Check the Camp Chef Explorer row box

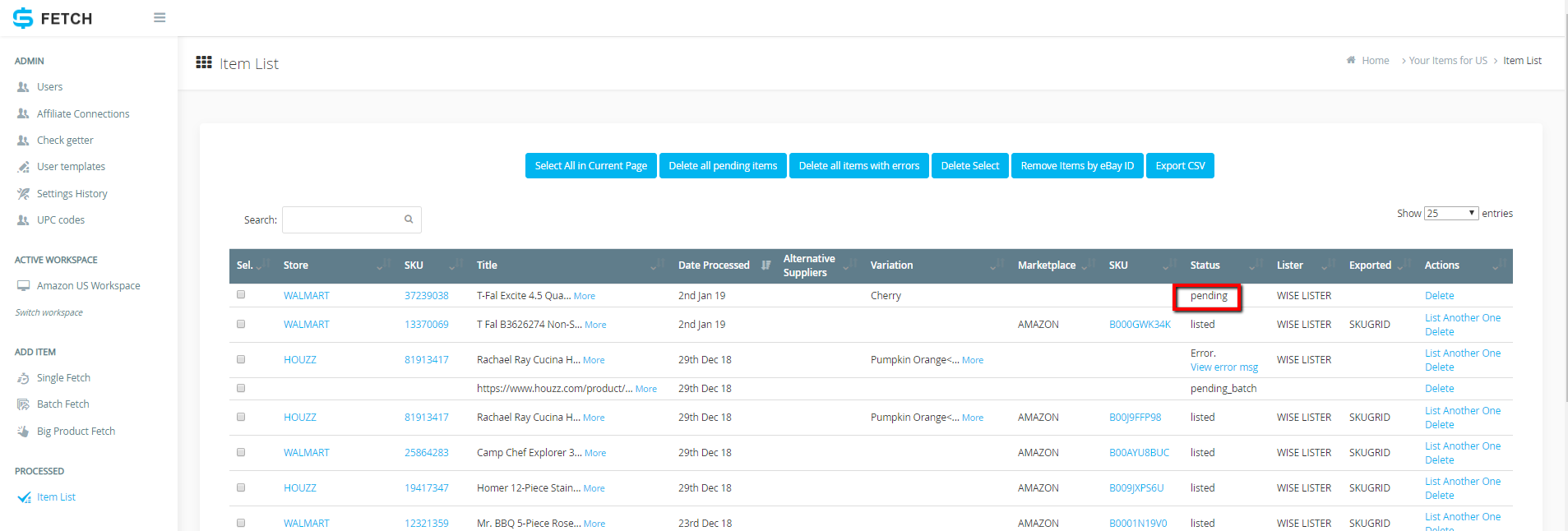[241, 452]
